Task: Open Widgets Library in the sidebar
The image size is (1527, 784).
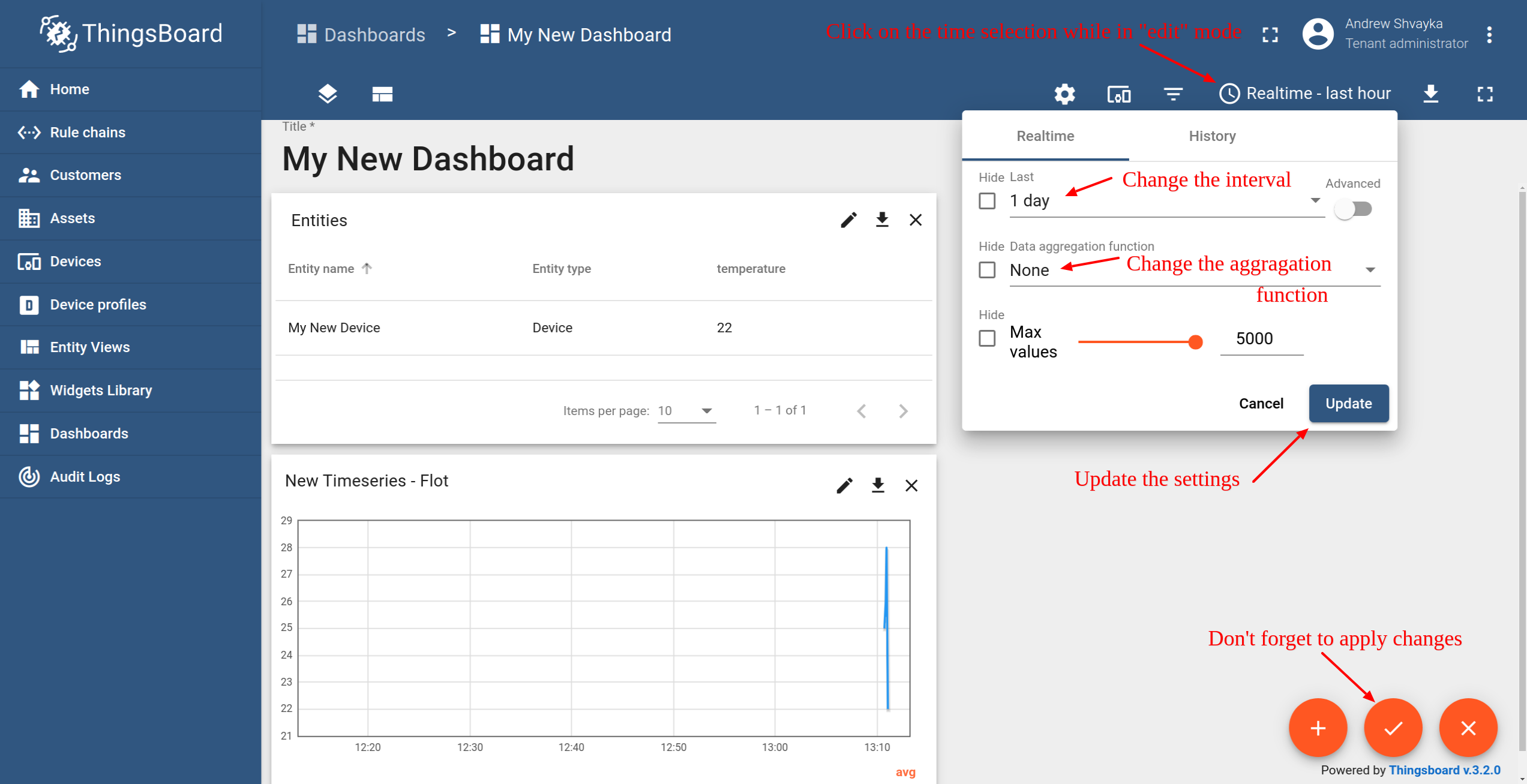Action: click(x=101, y=391)
